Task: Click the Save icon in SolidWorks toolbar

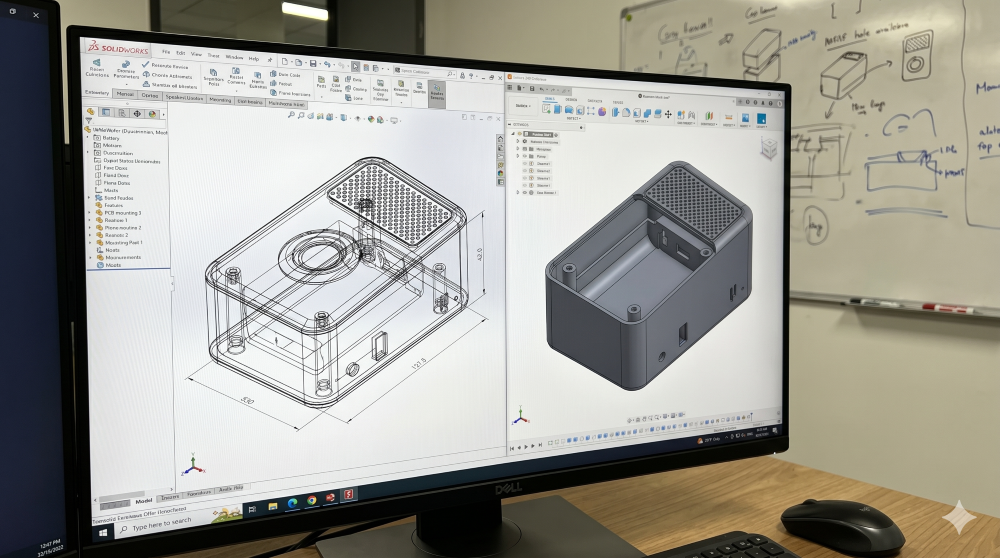Action: tap(313, 63)
